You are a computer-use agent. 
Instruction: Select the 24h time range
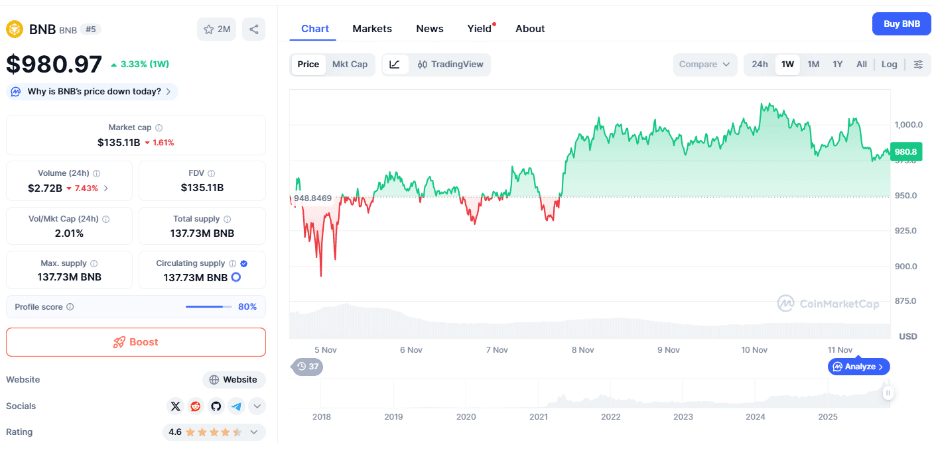760,64
